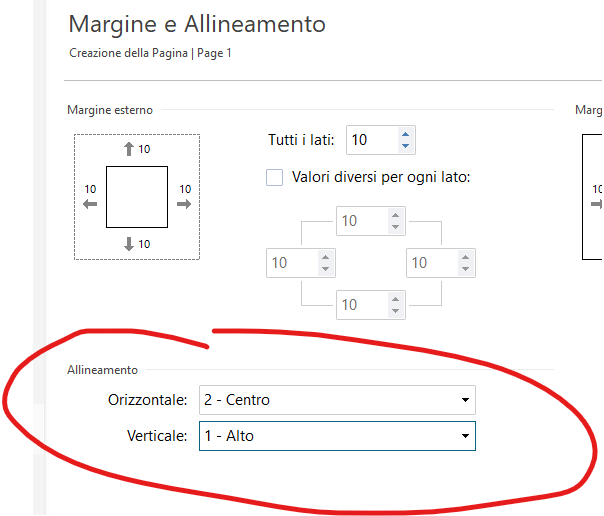Decrease the bottom side margin spinner
This screenshot has height=516, width=604.
(396, 311)
